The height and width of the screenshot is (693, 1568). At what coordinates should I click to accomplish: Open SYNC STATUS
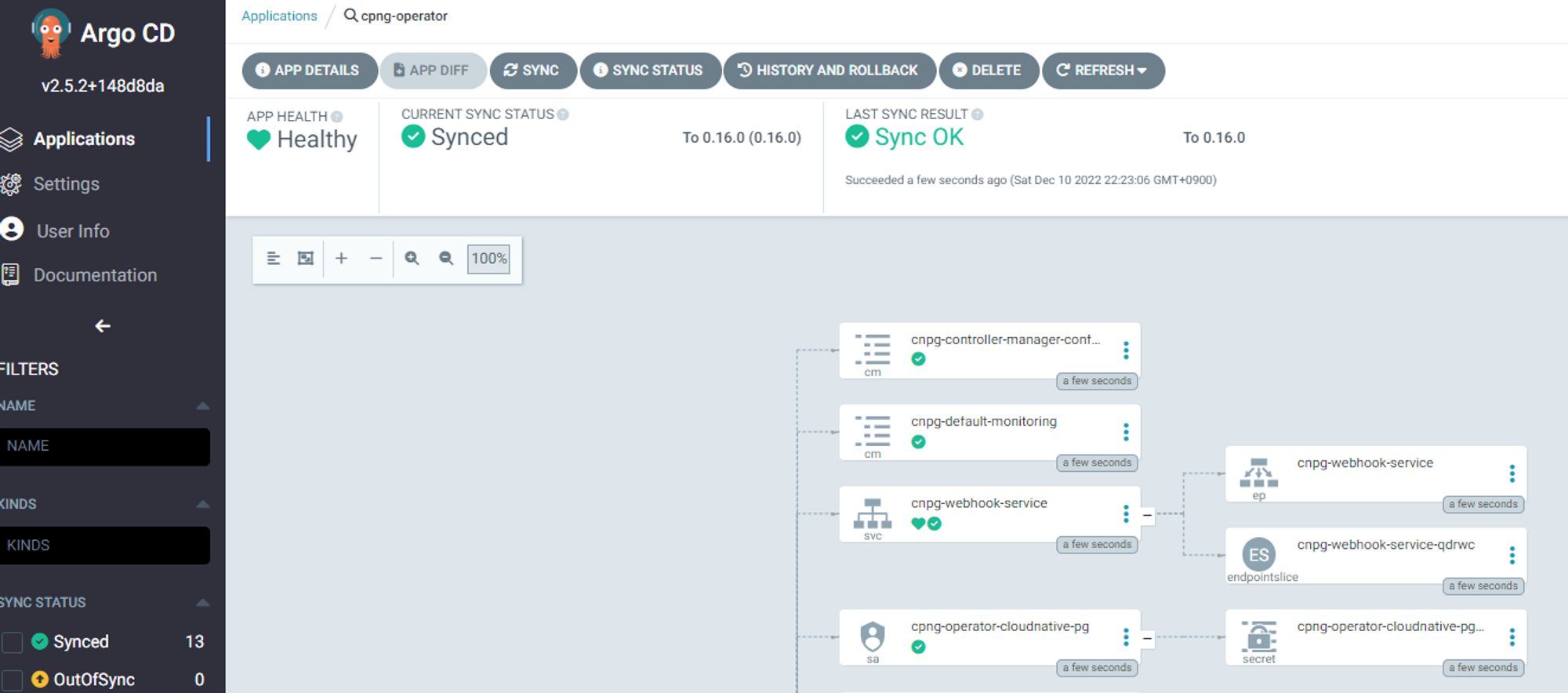click(649, 71)
